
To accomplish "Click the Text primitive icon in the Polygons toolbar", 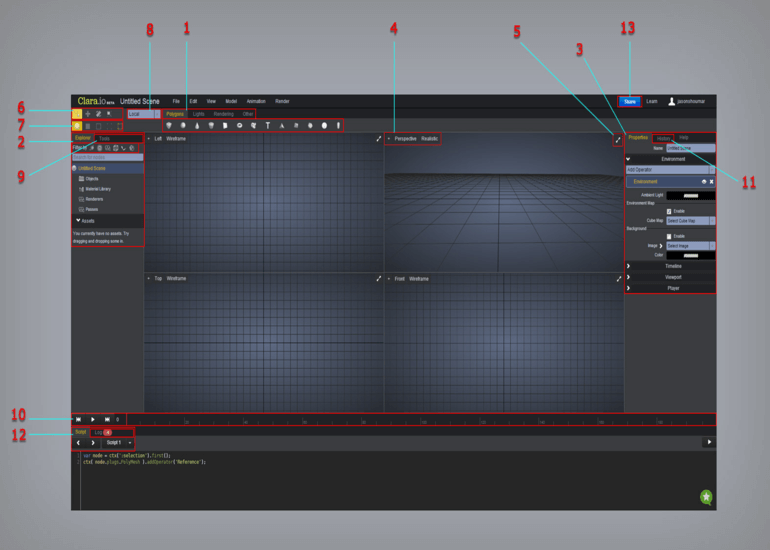I will (x=268, y=126).
